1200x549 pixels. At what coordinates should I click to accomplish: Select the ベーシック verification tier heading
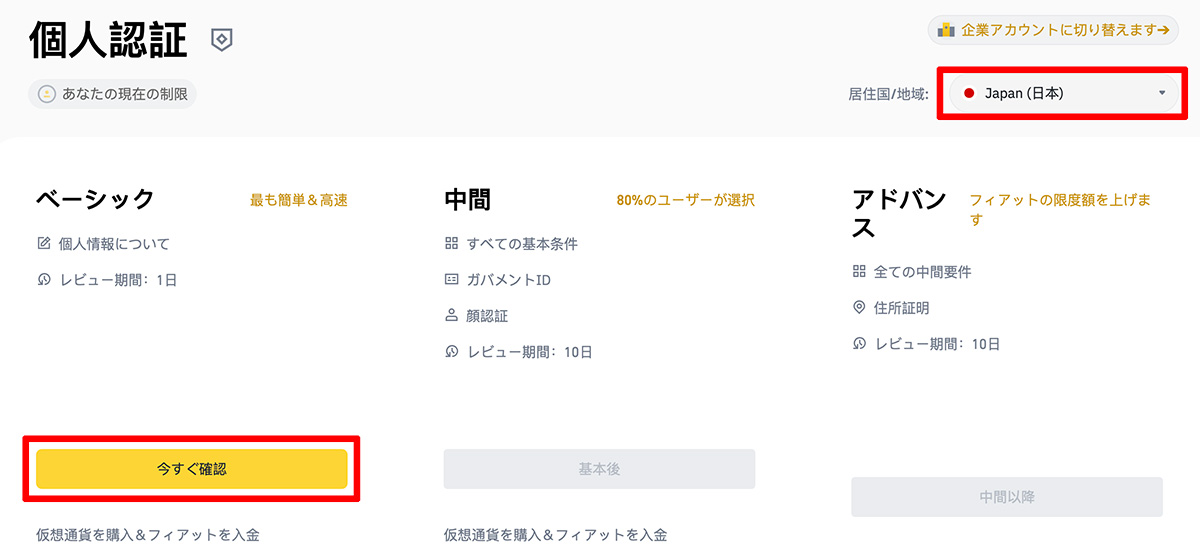(96, 199)
